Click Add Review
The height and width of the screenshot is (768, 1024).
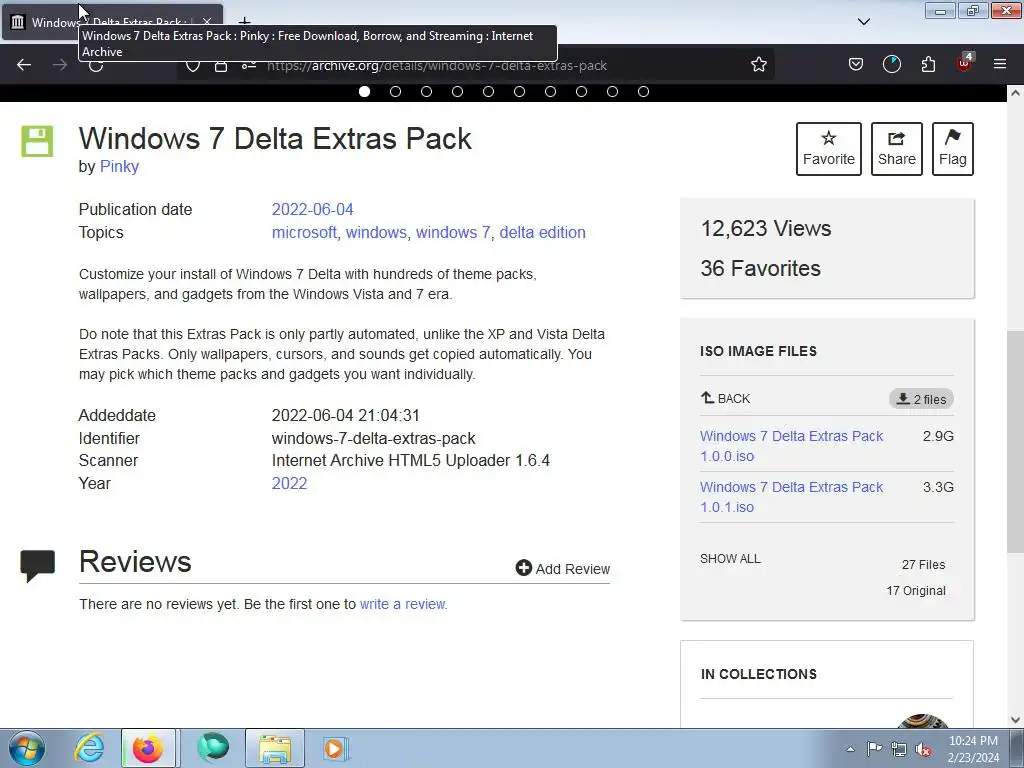562,568
